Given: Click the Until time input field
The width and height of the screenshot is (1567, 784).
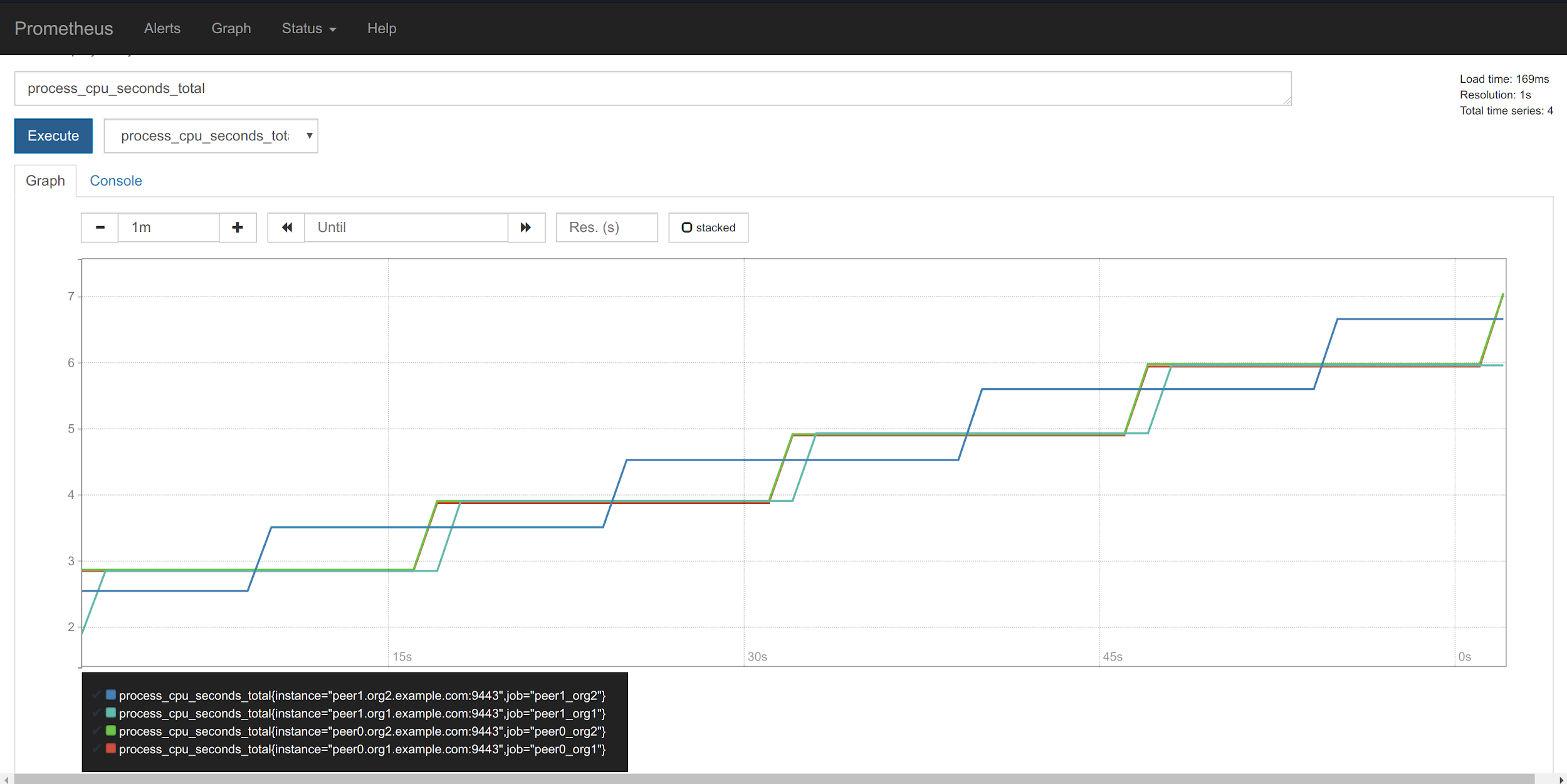Looking at the screenshot, I should (x=406, y=227).
